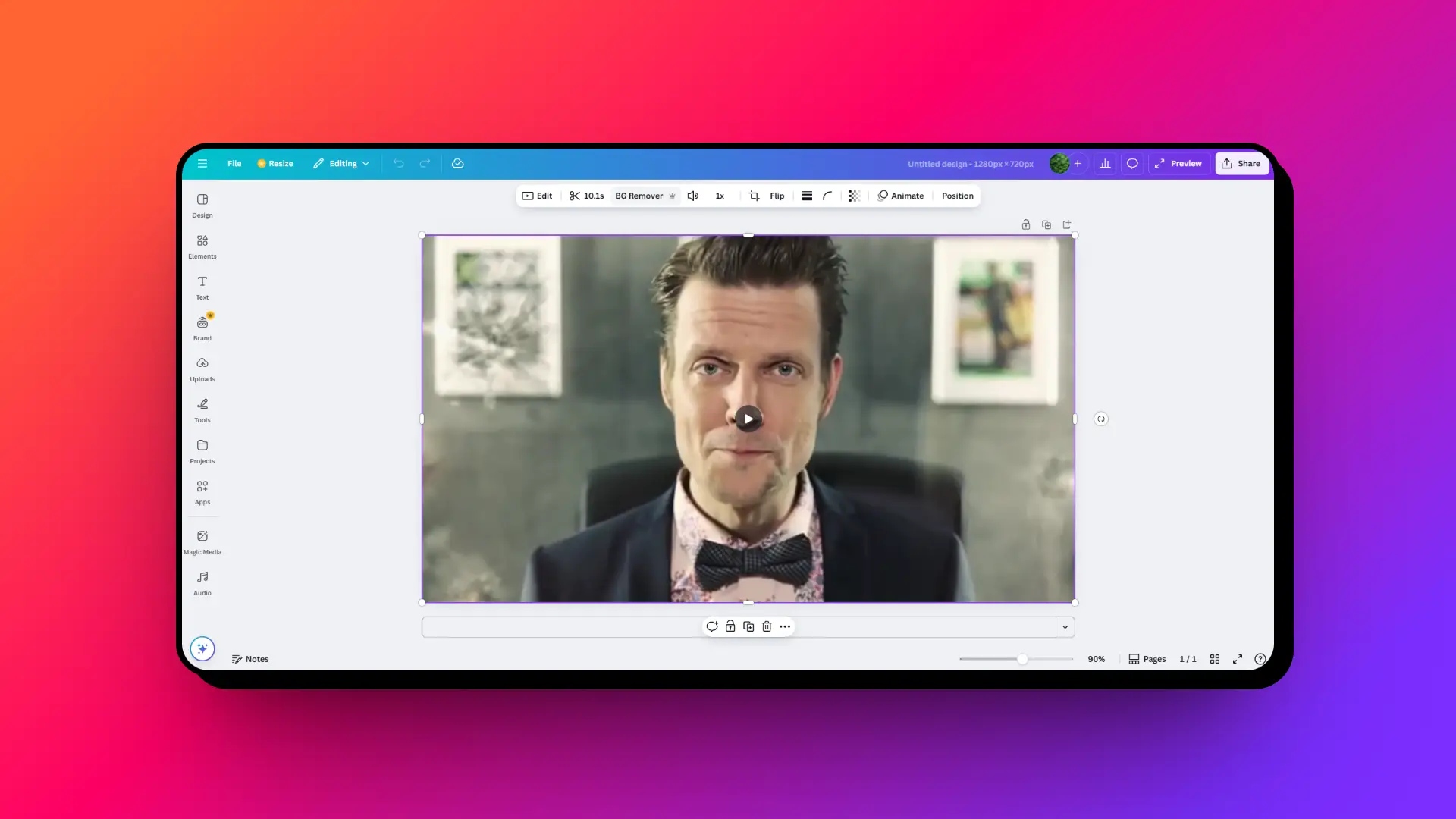The height and width of the screenshot is (819, 1456).
Task: Select the Crop tool icon
Action: coord(754,196)
